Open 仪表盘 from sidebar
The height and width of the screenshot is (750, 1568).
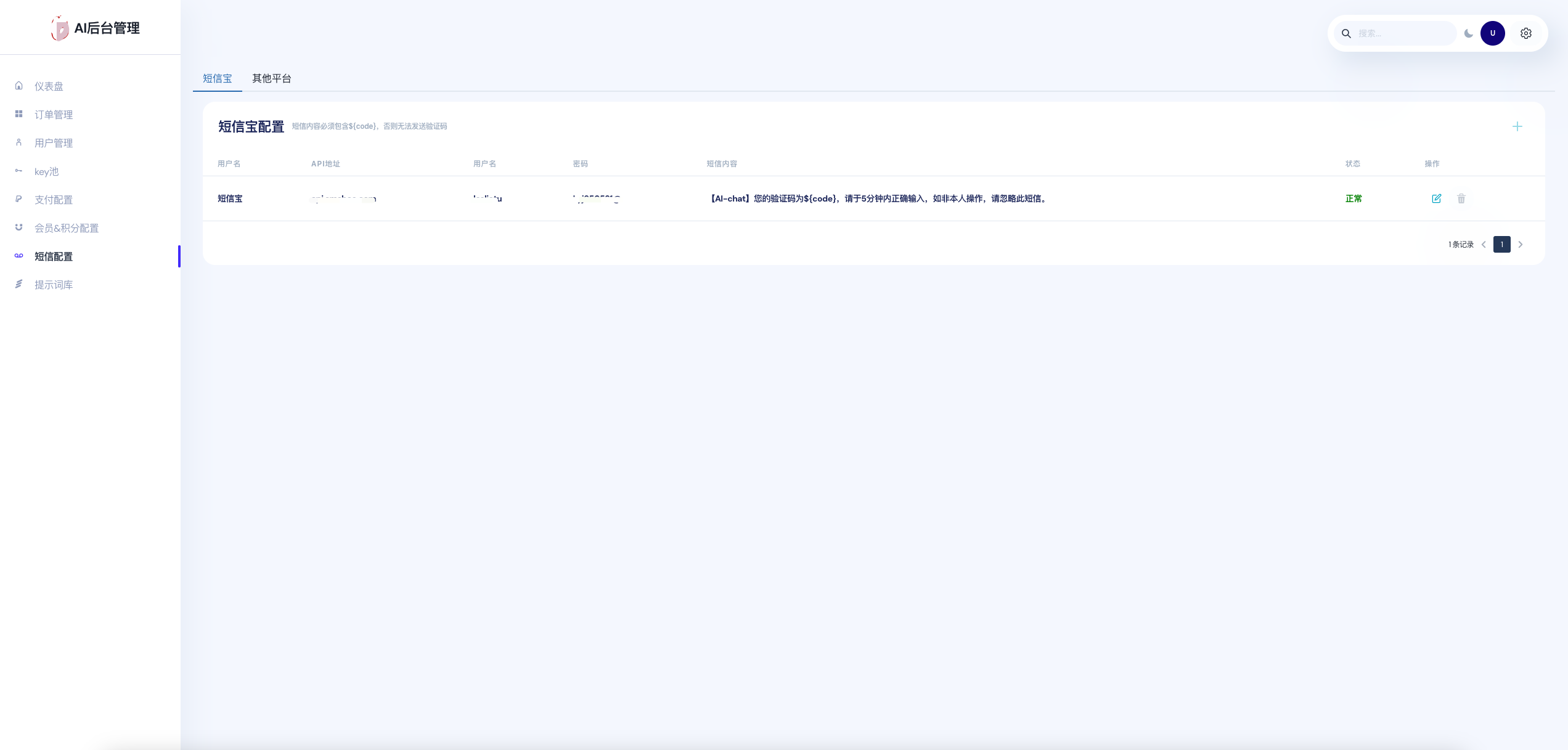tap(49, 86)
